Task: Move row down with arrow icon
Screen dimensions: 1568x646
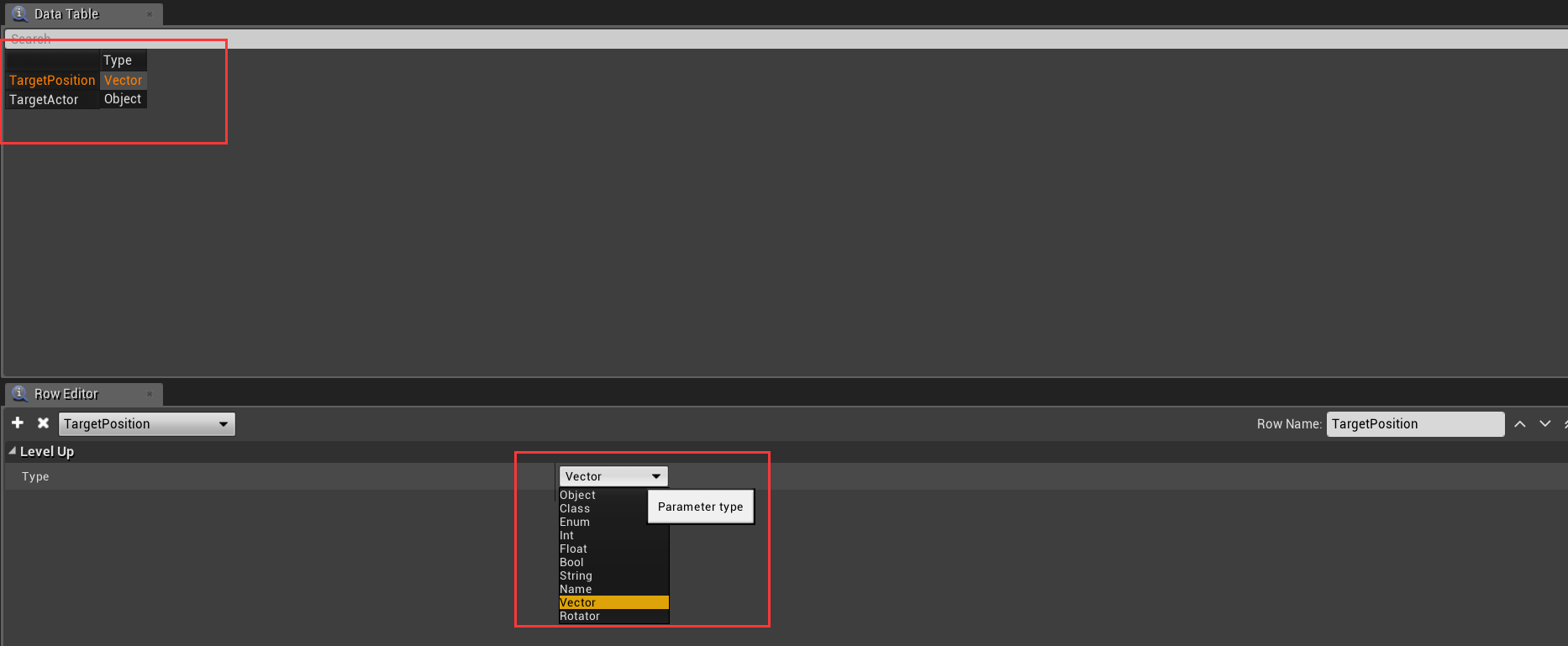Action: point(1544,424)
